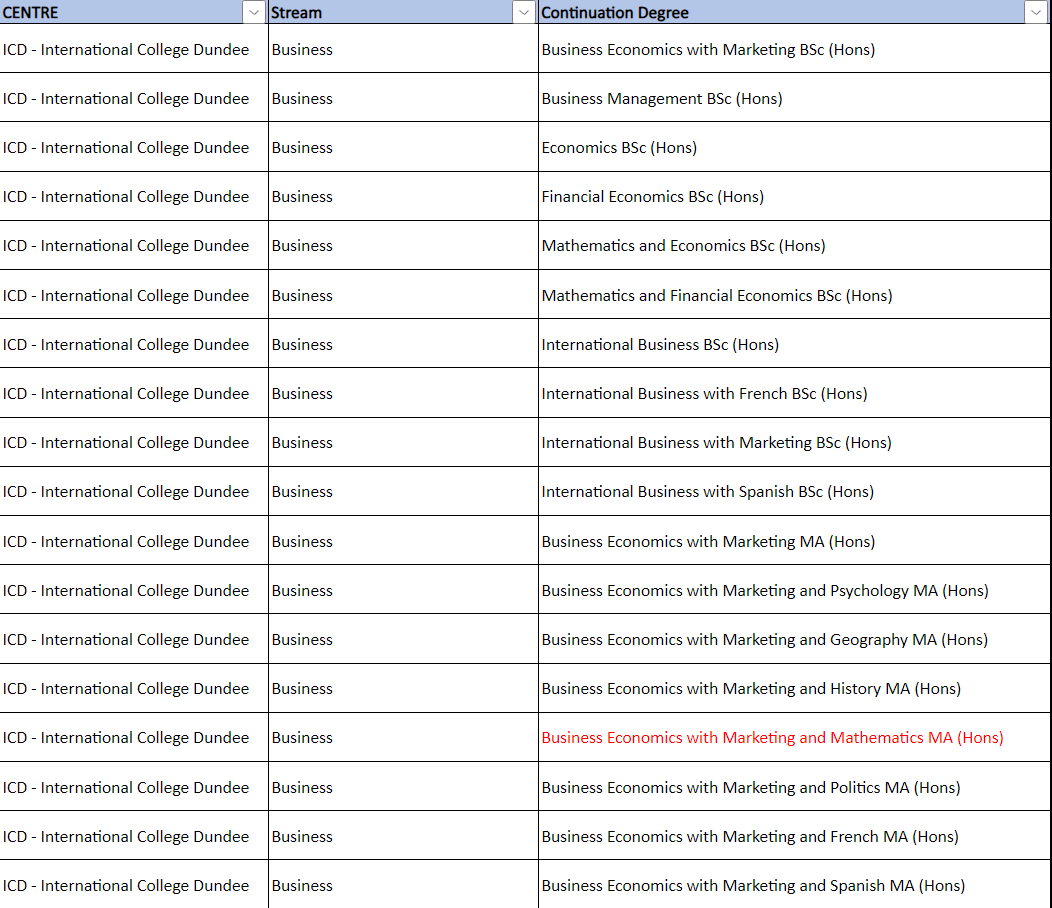Select Business Economics with Marketing MA (Hons) cell
Screen dimensions: 1052x908
(794, 540)
